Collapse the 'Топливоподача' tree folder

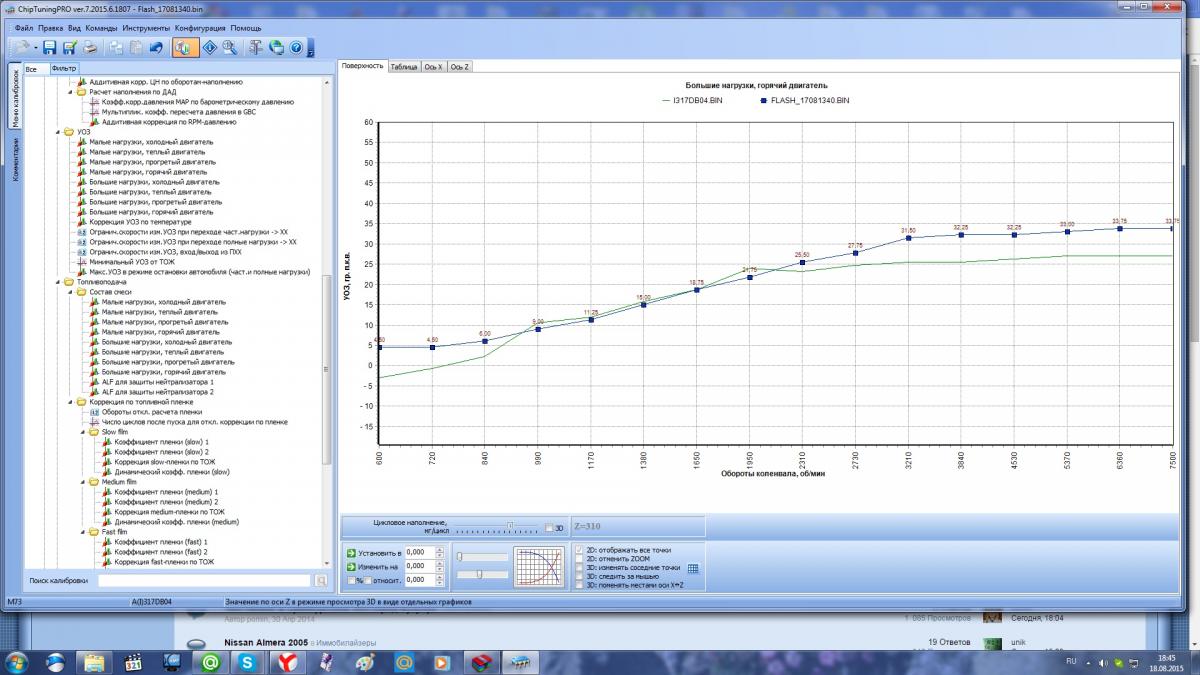click(58, 282)
